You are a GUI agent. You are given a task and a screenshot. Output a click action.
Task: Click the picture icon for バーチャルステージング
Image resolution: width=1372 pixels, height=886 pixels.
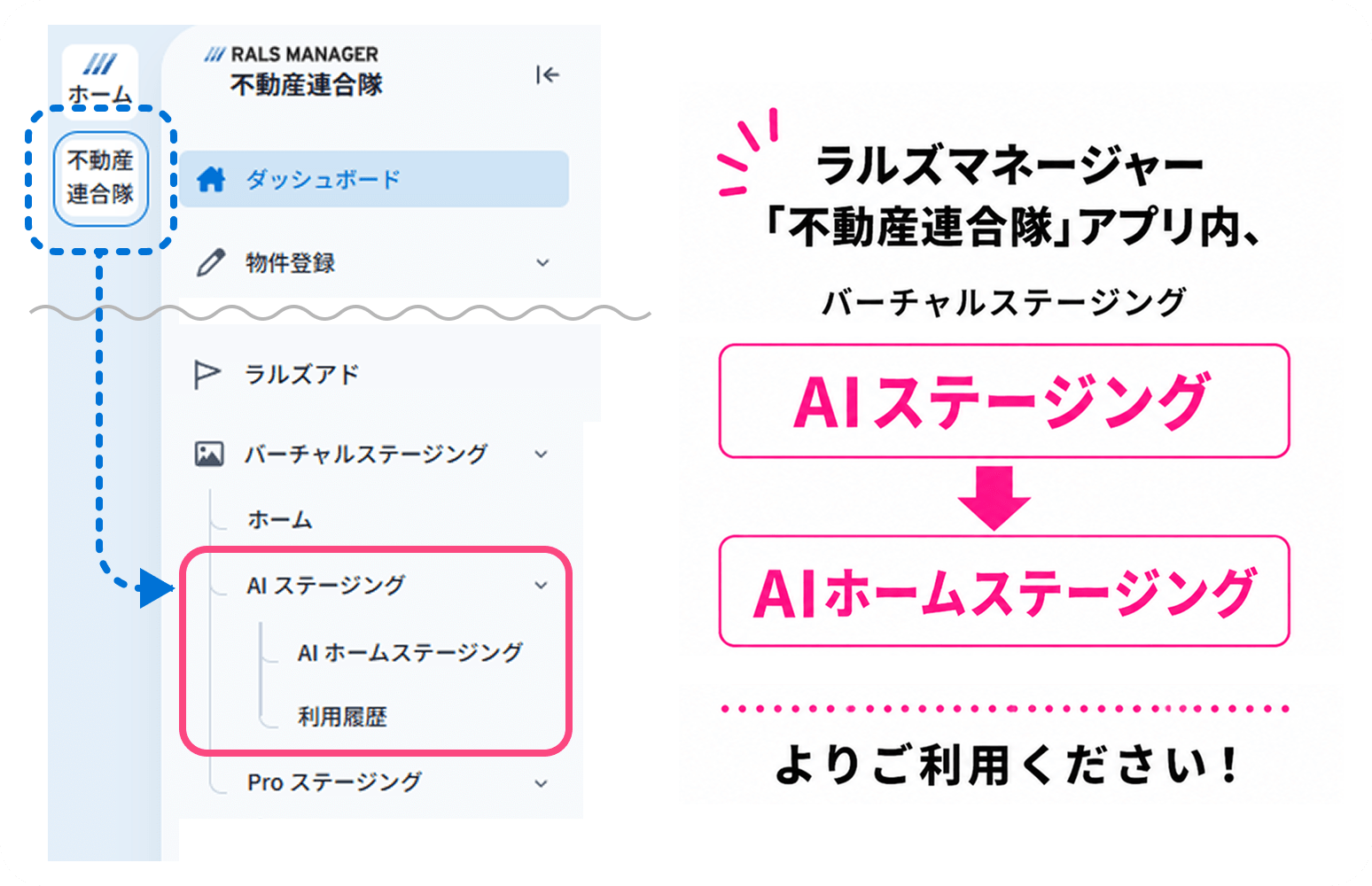209,454
